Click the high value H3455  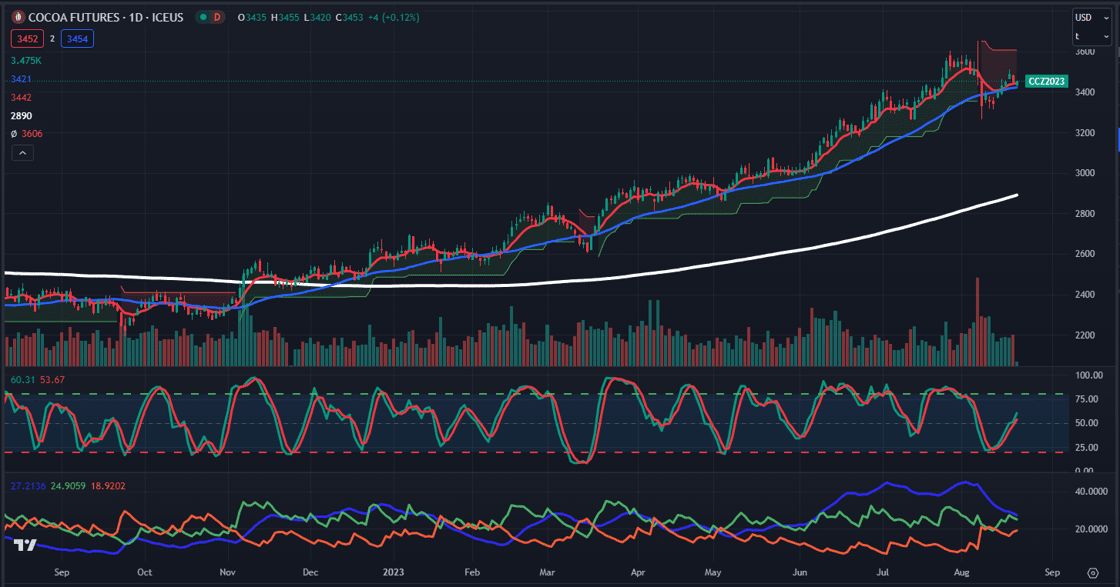(285, 17)
